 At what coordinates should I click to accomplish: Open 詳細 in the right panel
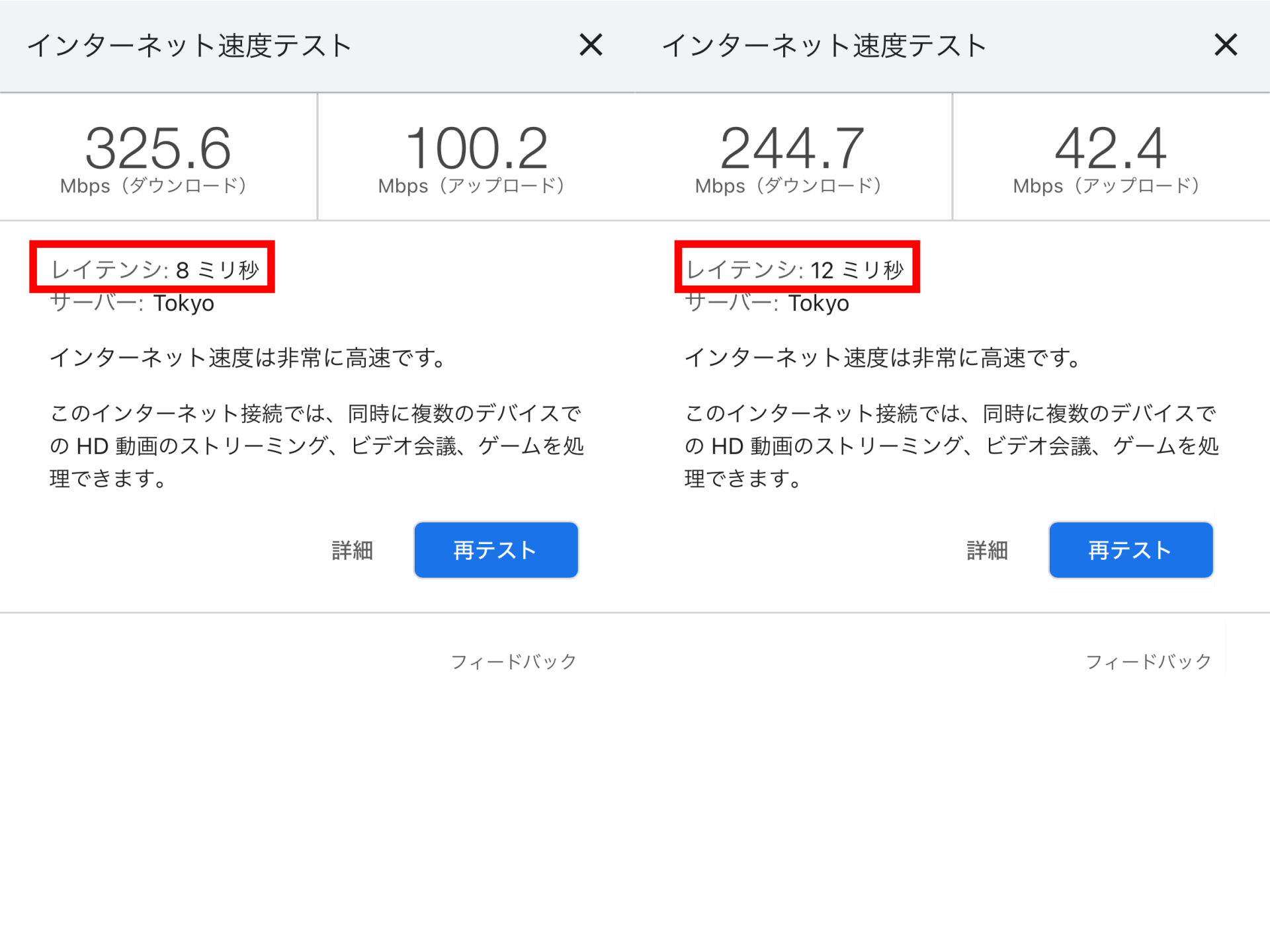pyautogui.click(x=987, y=550)
